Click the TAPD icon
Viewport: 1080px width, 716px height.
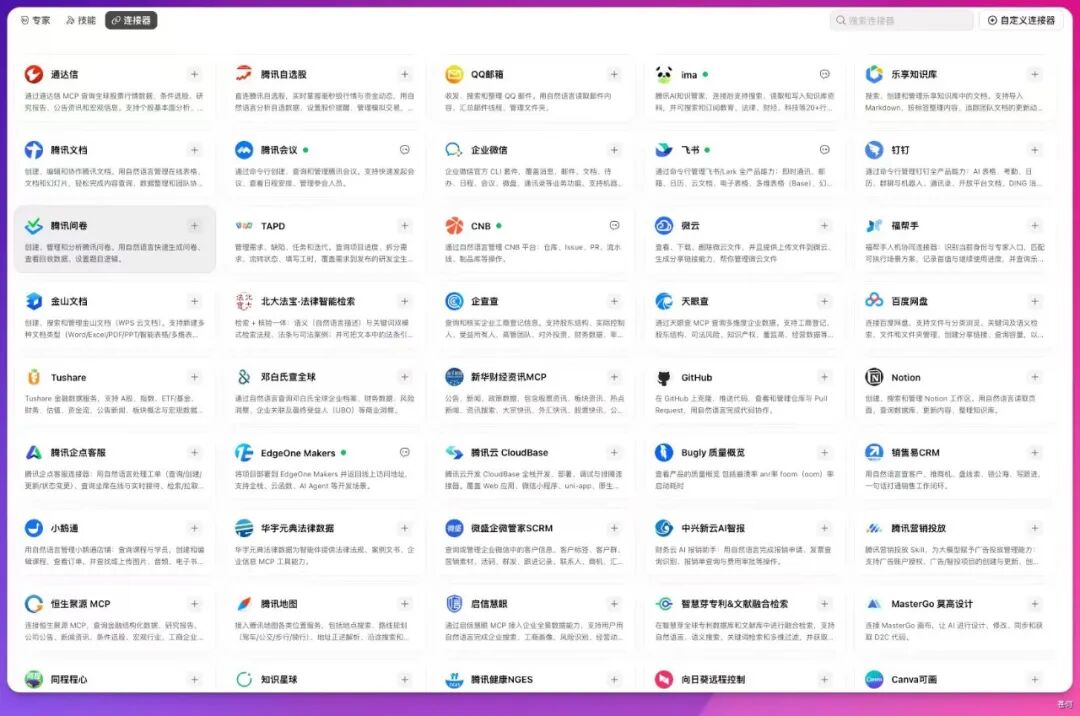pos(244,225)
